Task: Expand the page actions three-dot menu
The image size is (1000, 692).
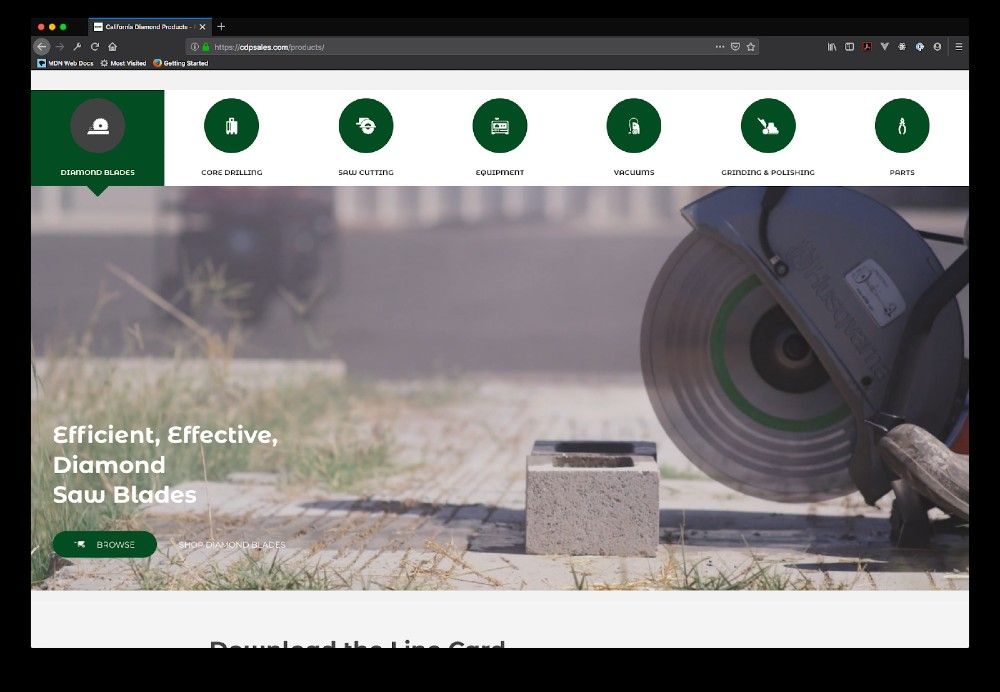Action: click(x=719, y=47)
